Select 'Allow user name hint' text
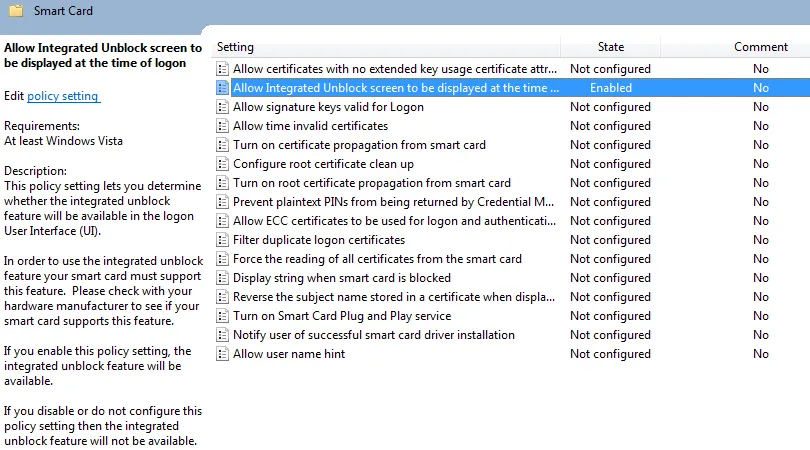 [289, 354]
